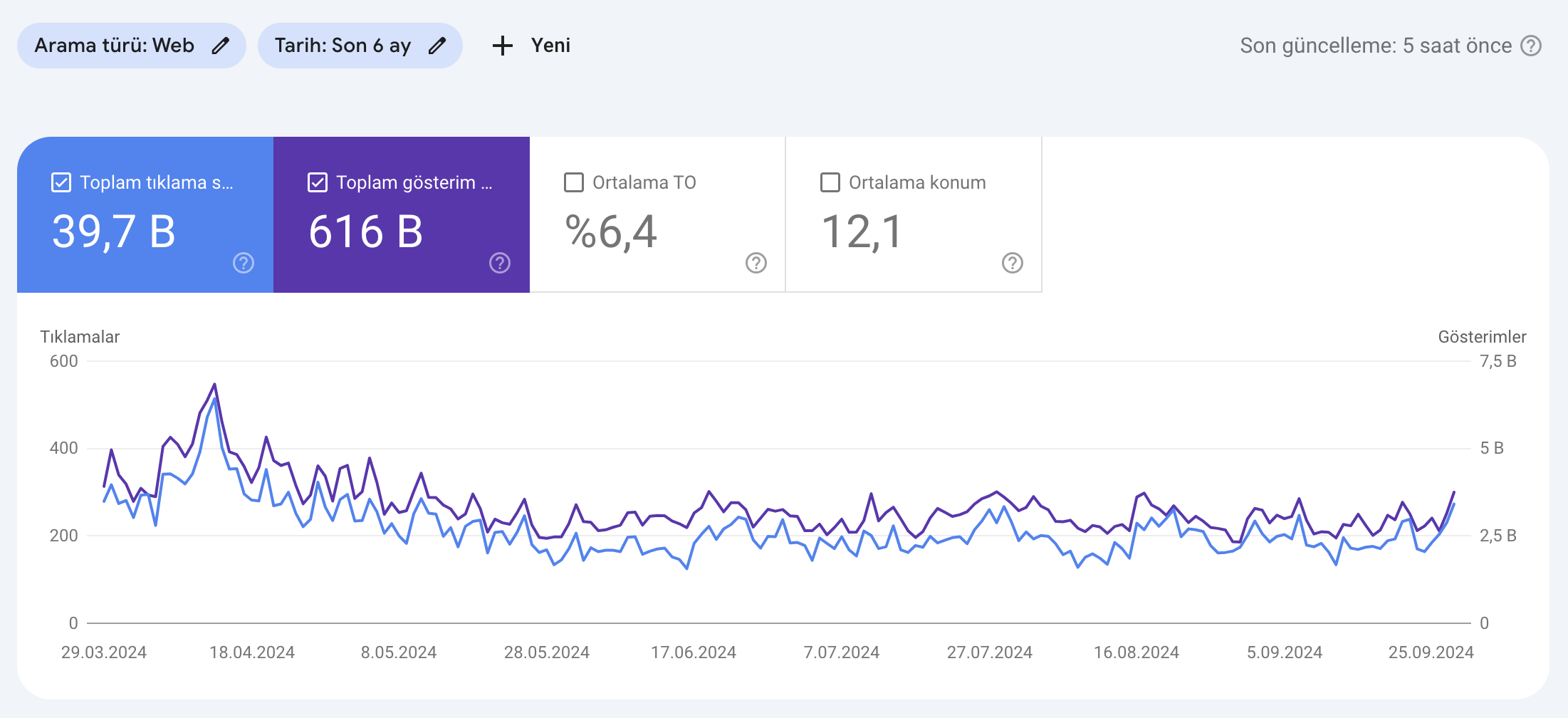Image resolution: width=1568 pixels, height=718 pixels.
Task: Open help icon on Toplam gösterim card
Action: tap(500, 263)
